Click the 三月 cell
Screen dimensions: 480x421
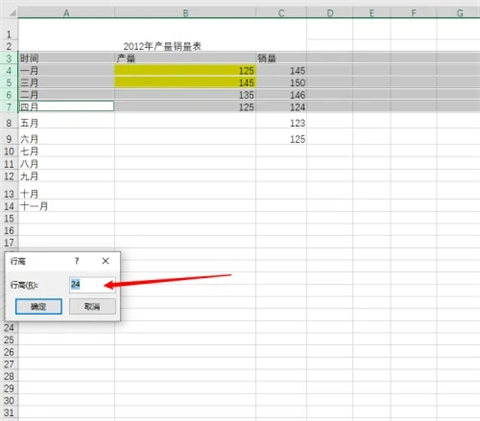[x=66, y=83]
